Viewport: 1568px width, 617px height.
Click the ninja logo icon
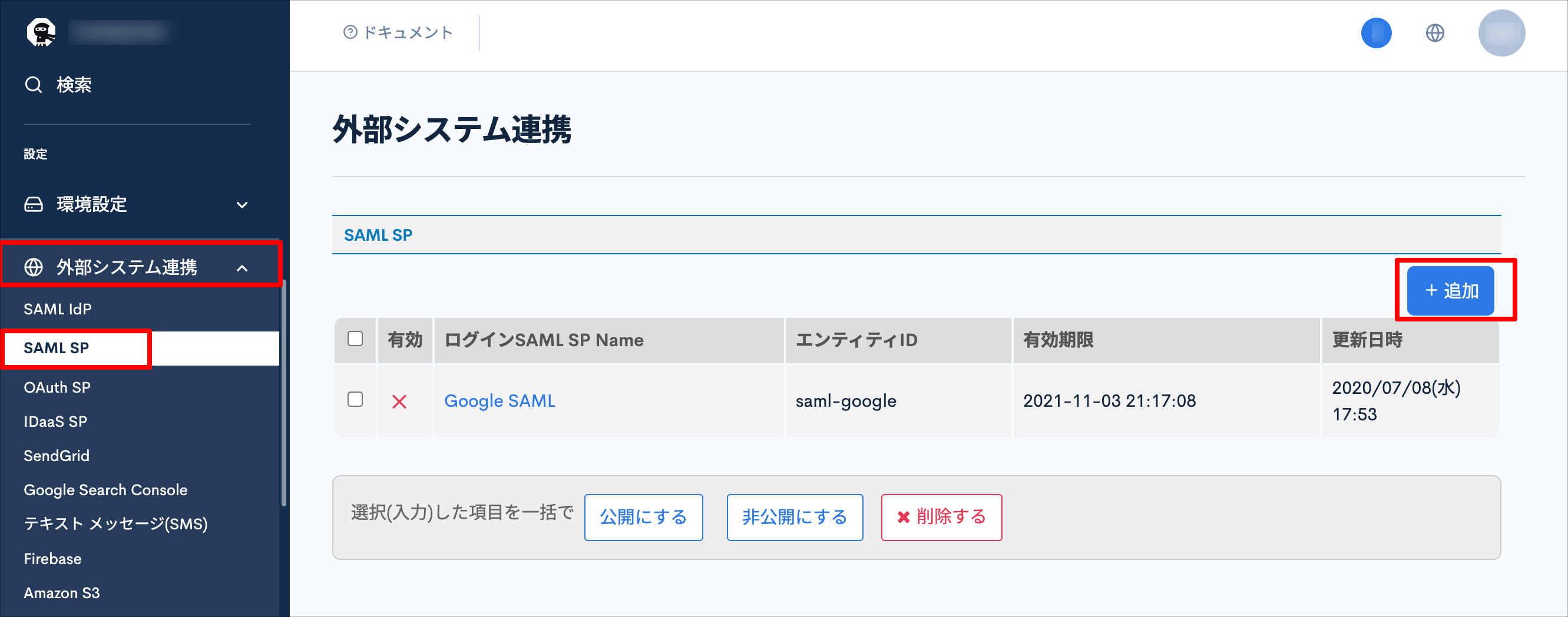(x=41, y=32)
